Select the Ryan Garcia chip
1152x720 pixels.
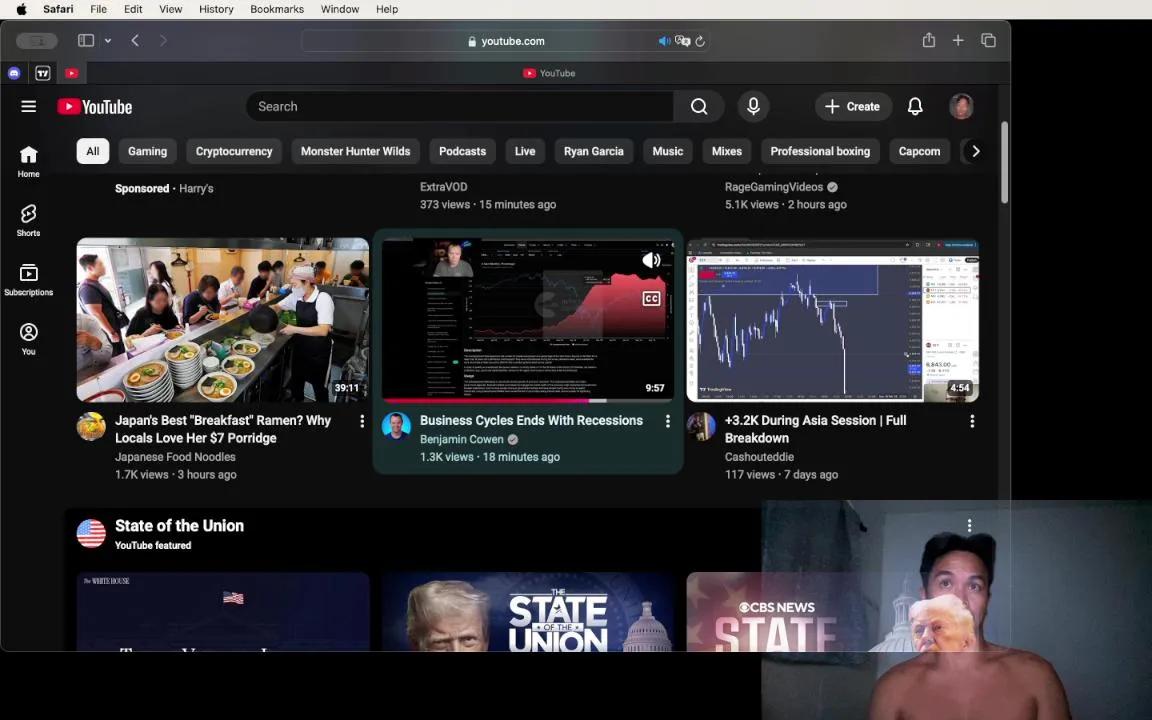click(594, 151)
